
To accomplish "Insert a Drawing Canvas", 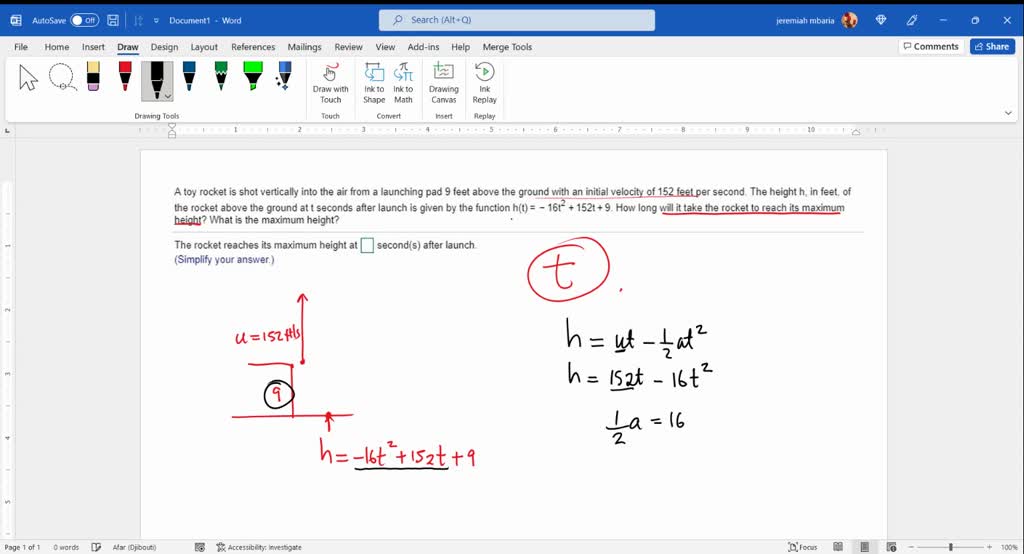I will (444, 82).
